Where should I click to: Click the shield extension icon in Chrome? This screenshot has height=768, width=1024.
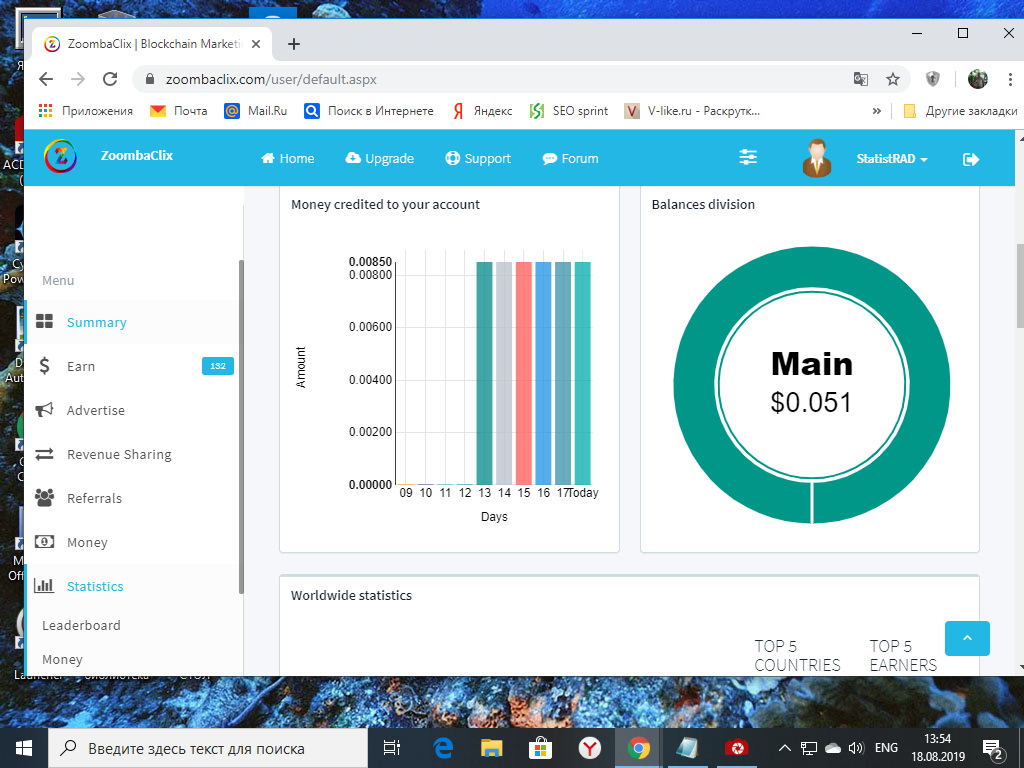coord(933,79)
